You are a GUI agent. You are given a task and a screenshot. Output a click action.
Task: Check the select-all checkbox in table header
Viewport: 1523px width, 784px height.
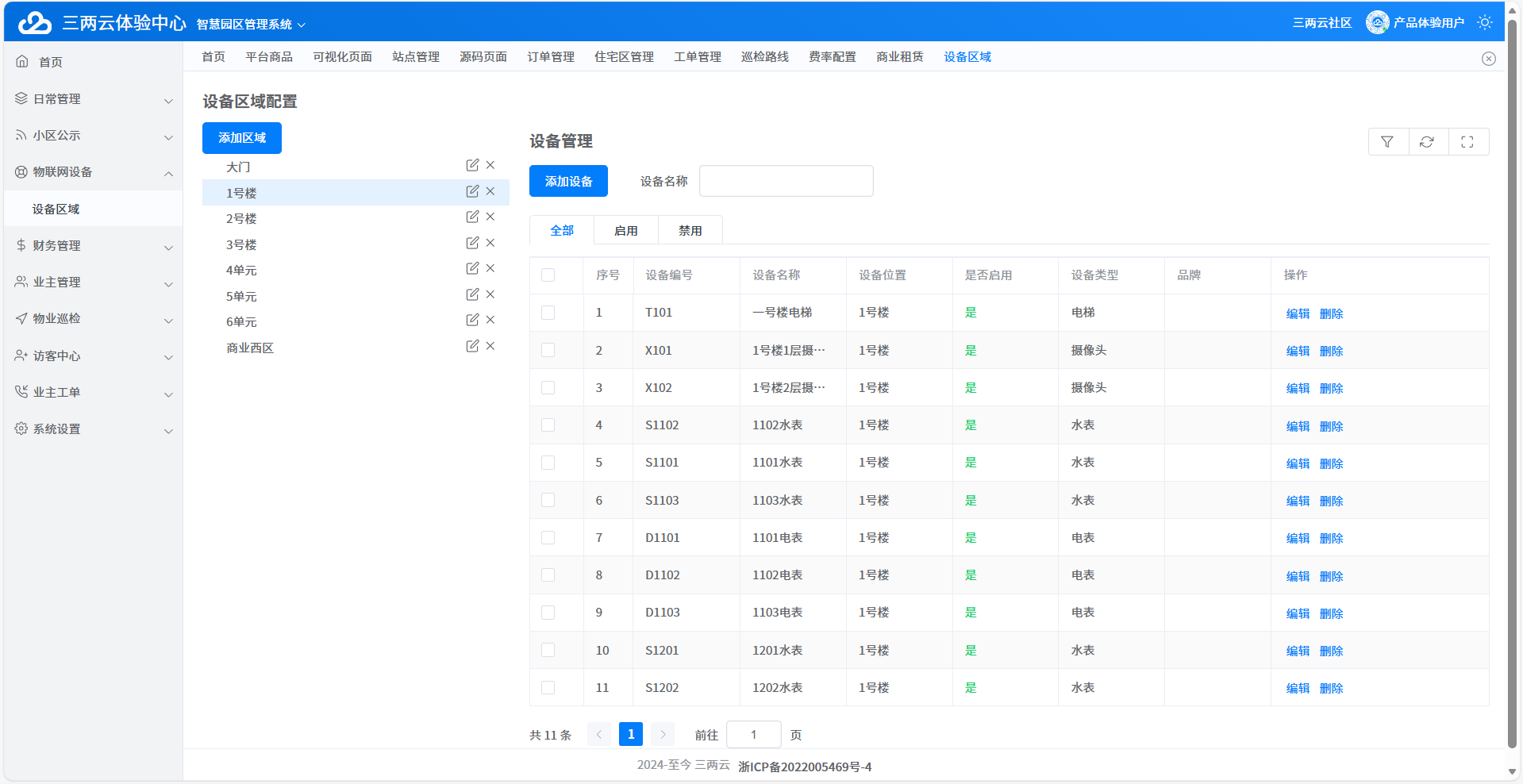pyautogui.click(x=548, y=274)
